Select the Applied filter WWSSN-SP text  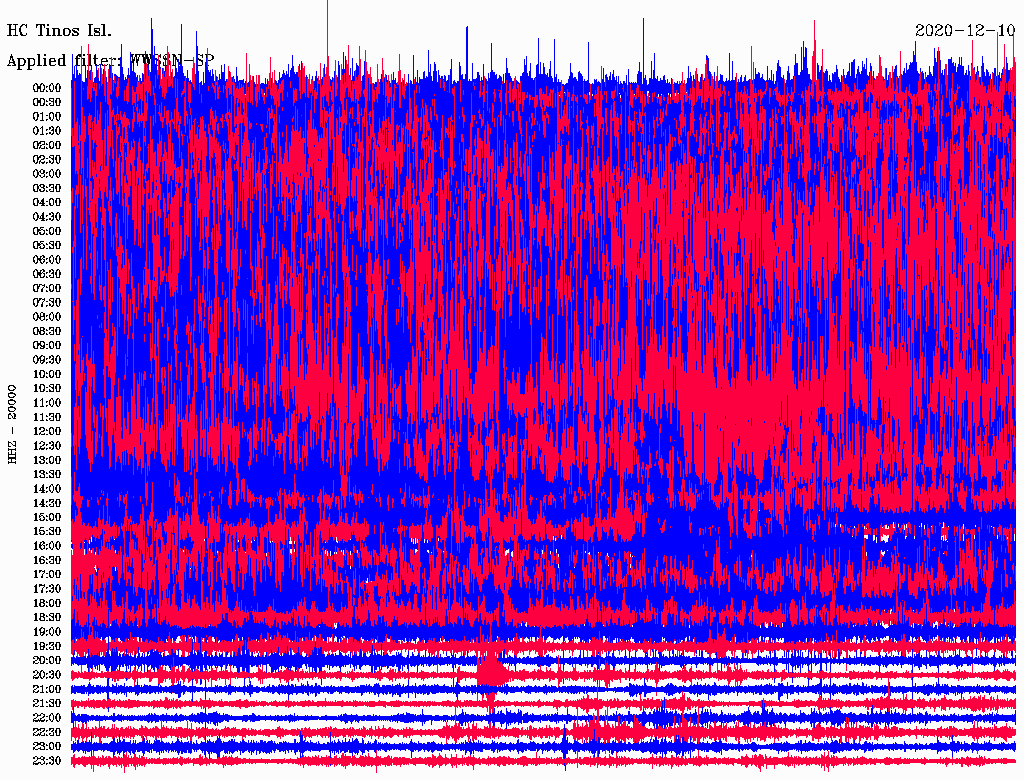coord(110,60)
